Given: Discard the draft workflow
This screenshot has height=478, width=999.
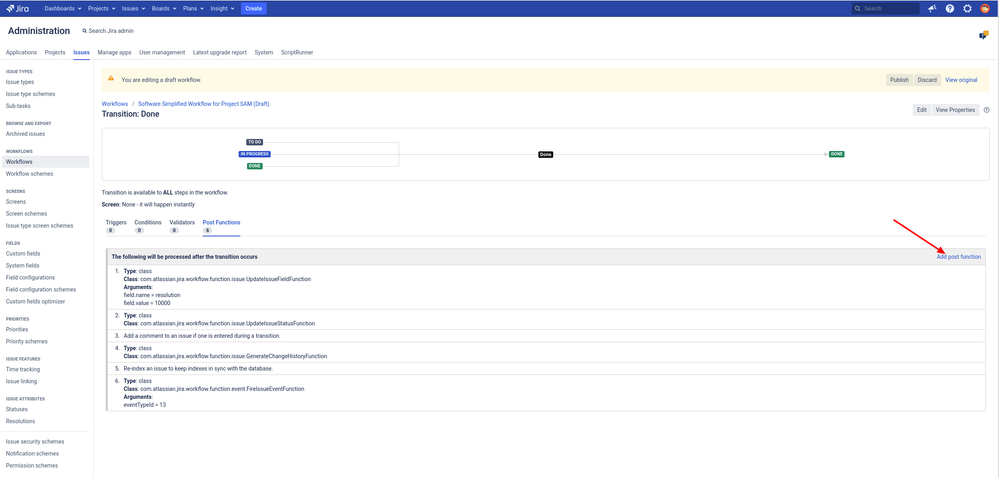Looking at the screenshot, I should (927, 80).
